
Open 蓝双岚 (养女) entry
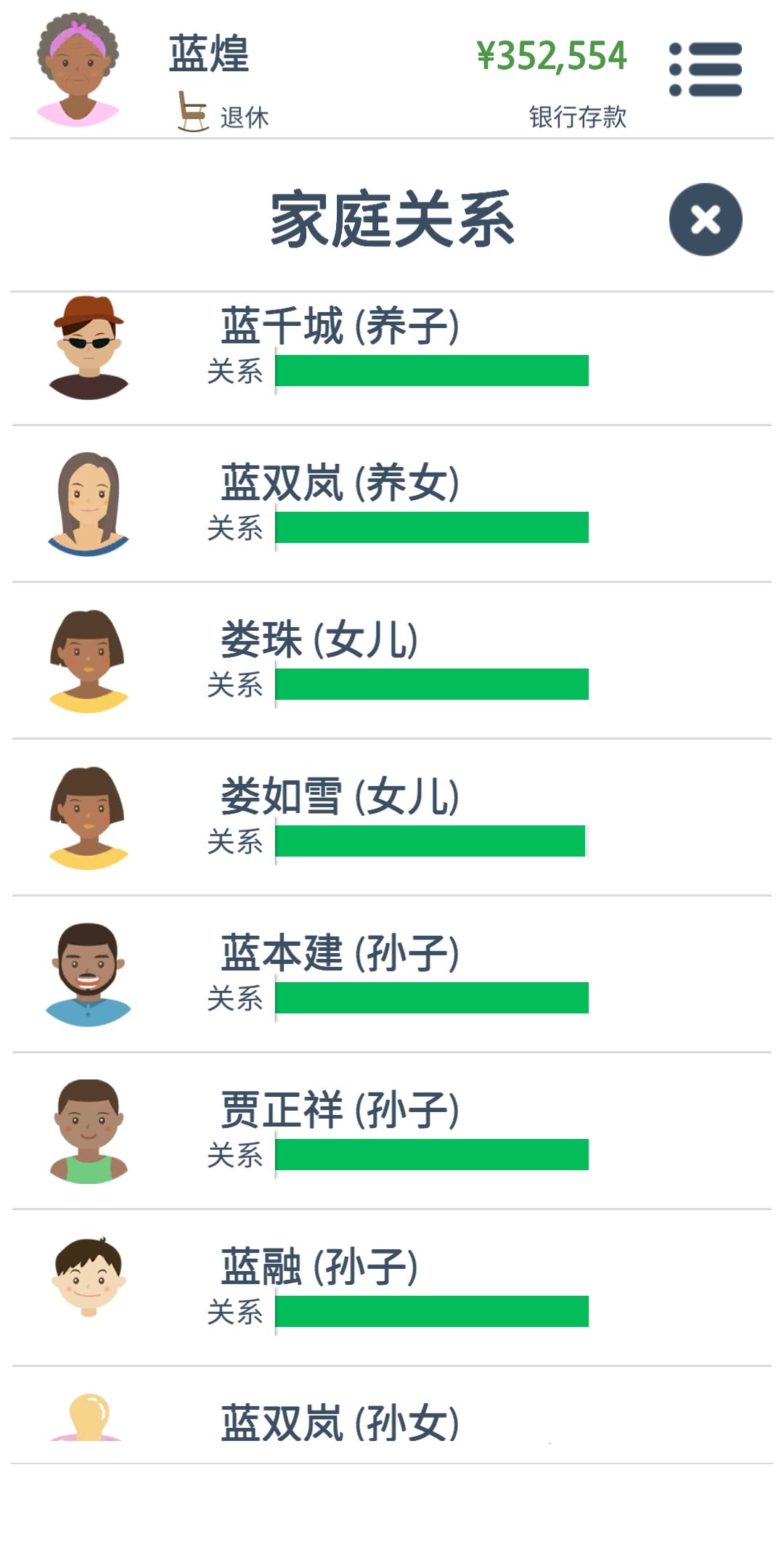(392, 504)
